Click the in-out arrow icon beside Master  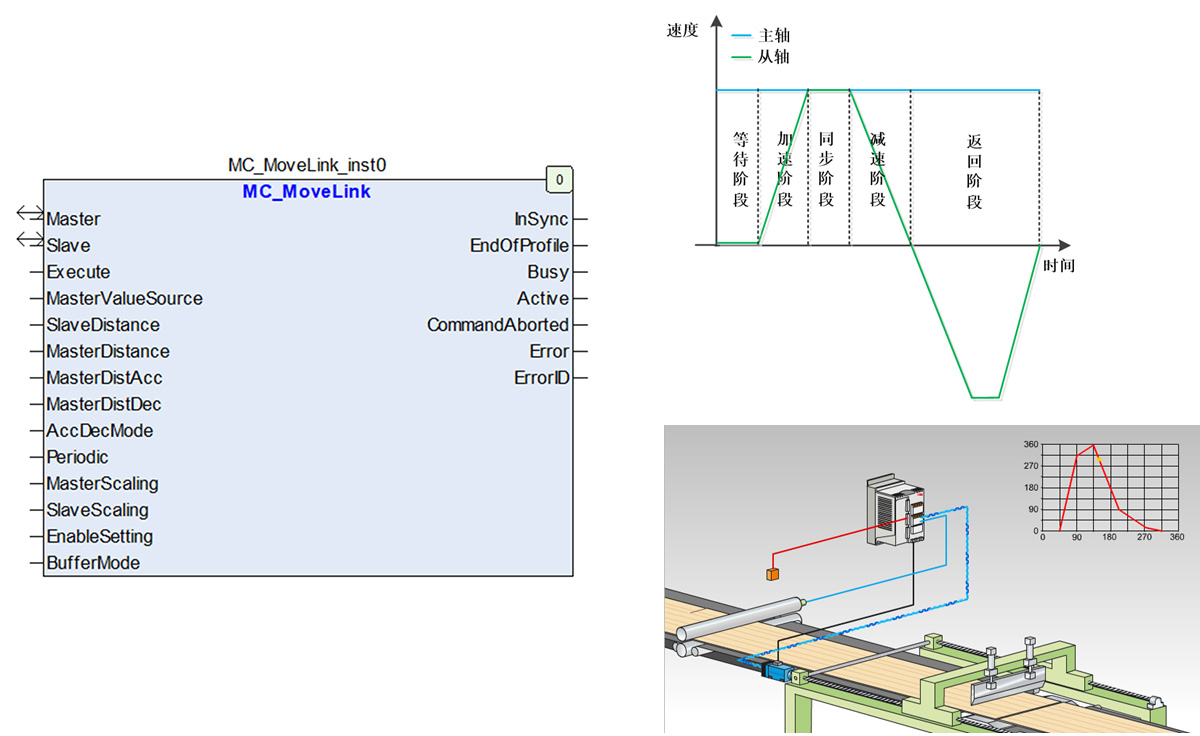30,214
